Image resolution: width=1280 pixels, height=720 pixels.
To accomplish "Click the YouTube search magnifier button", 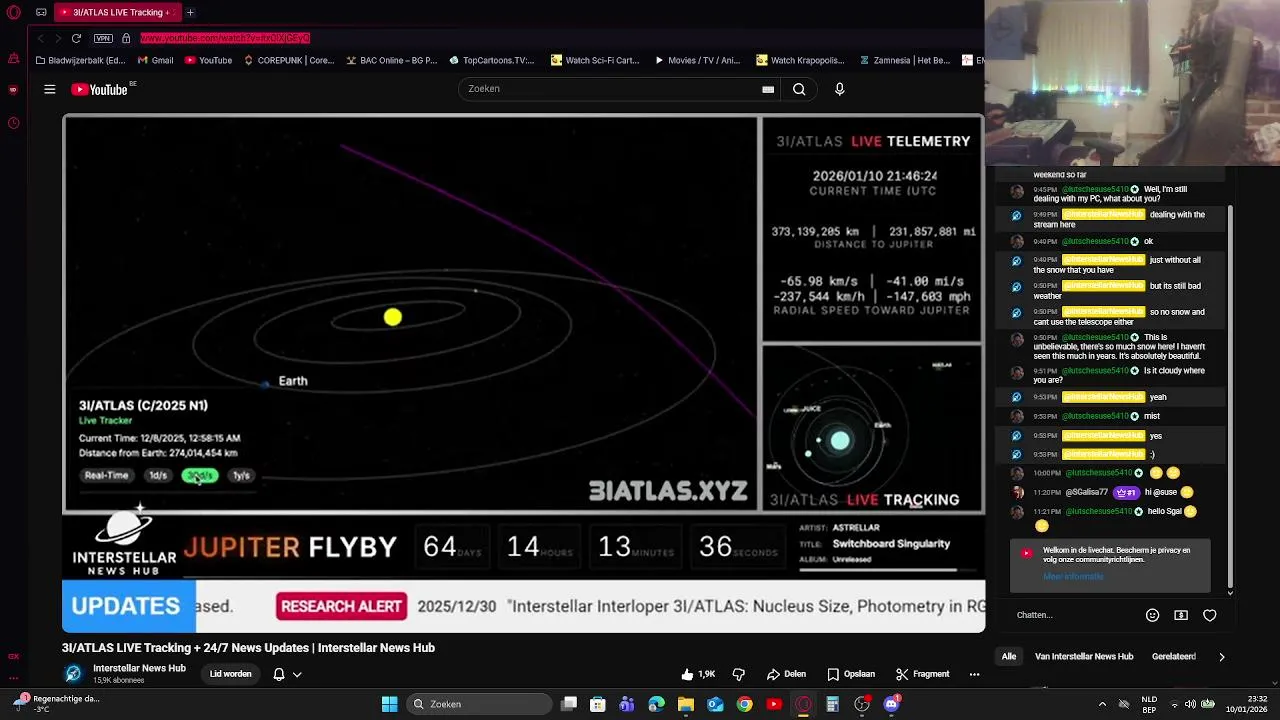I will (x=799, y=89).
